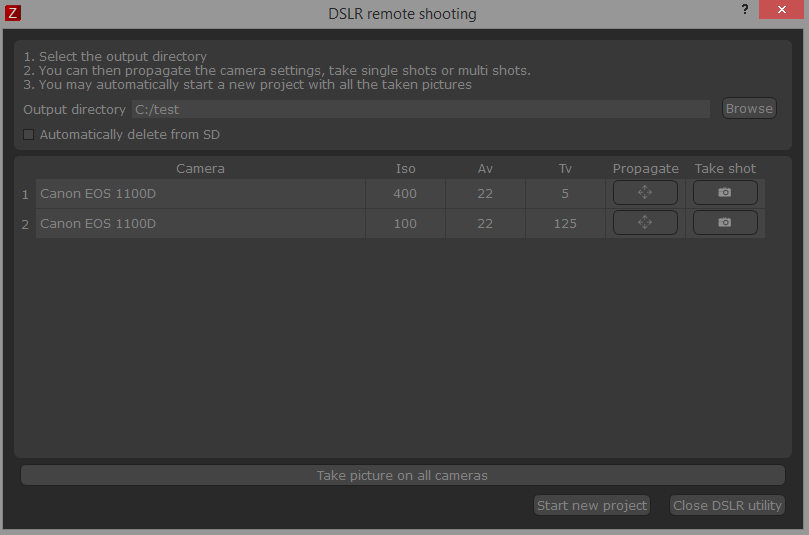The height and width of the screenshot is (535, 809).
Task: Enable Automatically delete from SD checkbox
Action: click(x=29, y=134)
